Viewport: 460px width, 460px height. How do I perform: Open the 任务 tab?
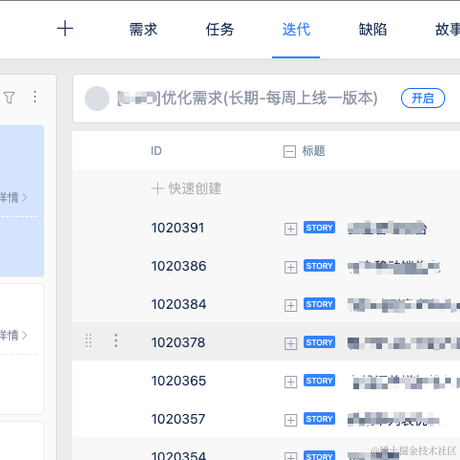220,29
